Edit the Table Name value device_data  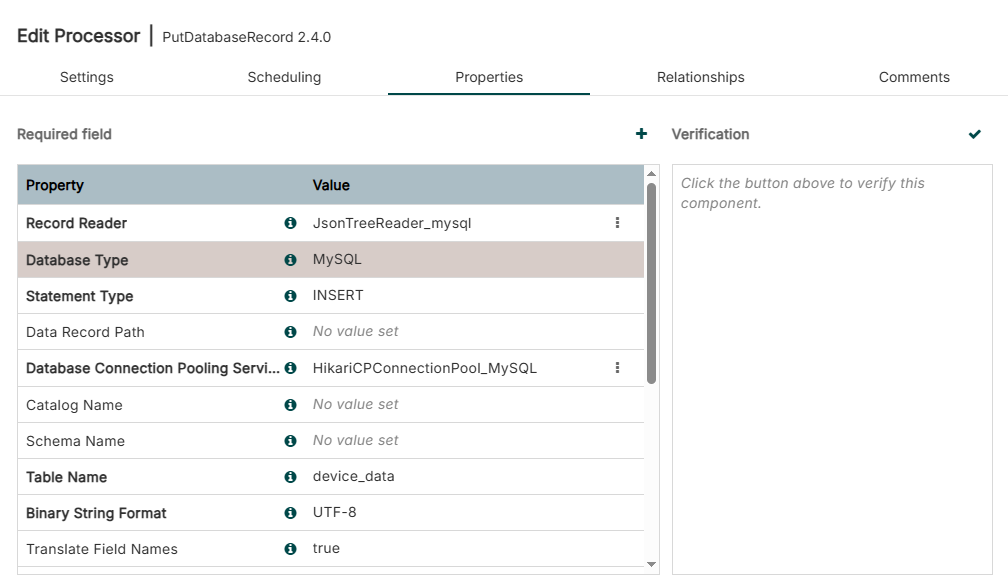pyautogui.click(x=354, y=477)
